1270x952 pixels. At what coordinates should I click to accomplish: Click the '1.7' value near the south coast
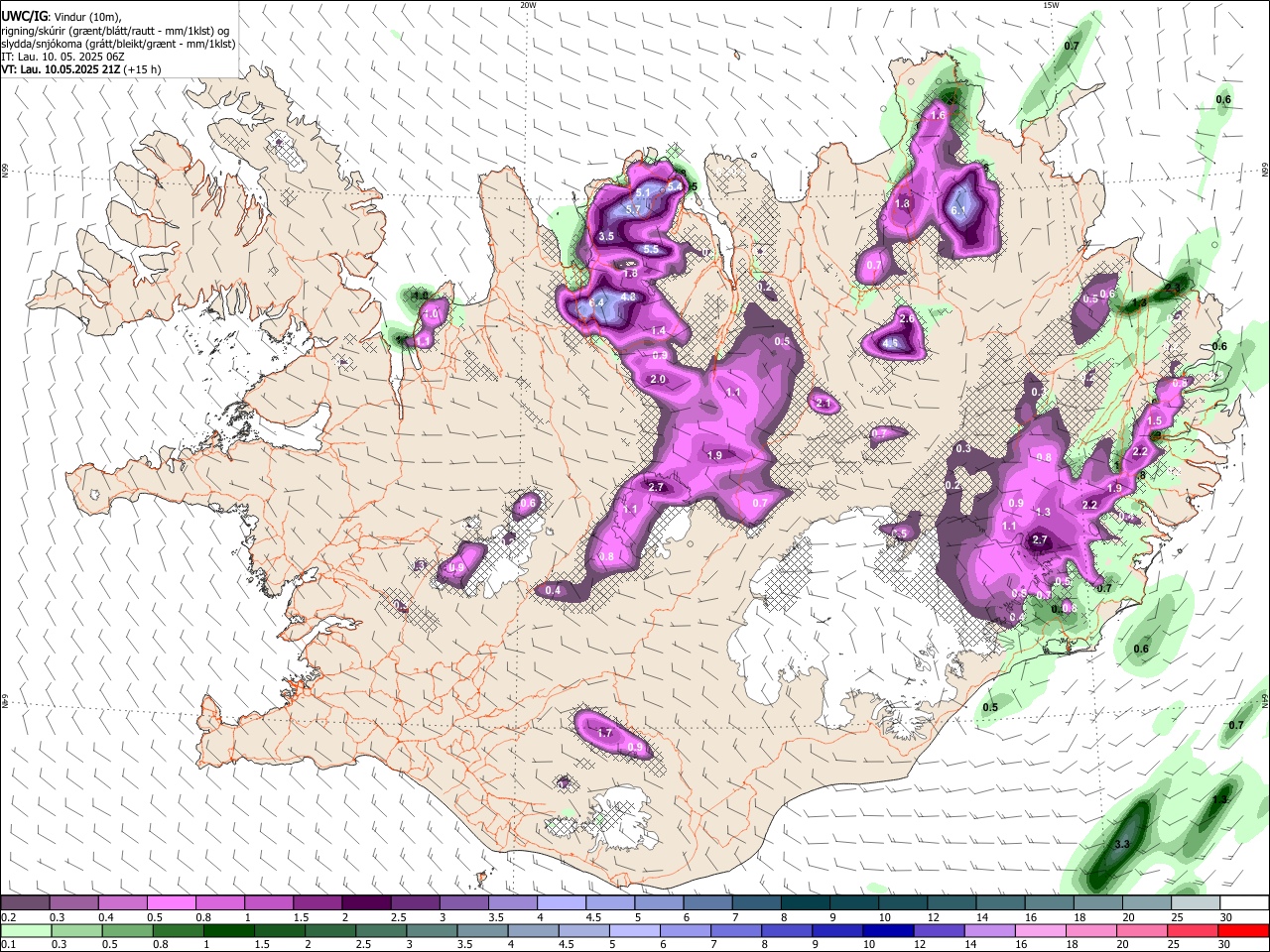pyautogui.click(x=605, y=733)
